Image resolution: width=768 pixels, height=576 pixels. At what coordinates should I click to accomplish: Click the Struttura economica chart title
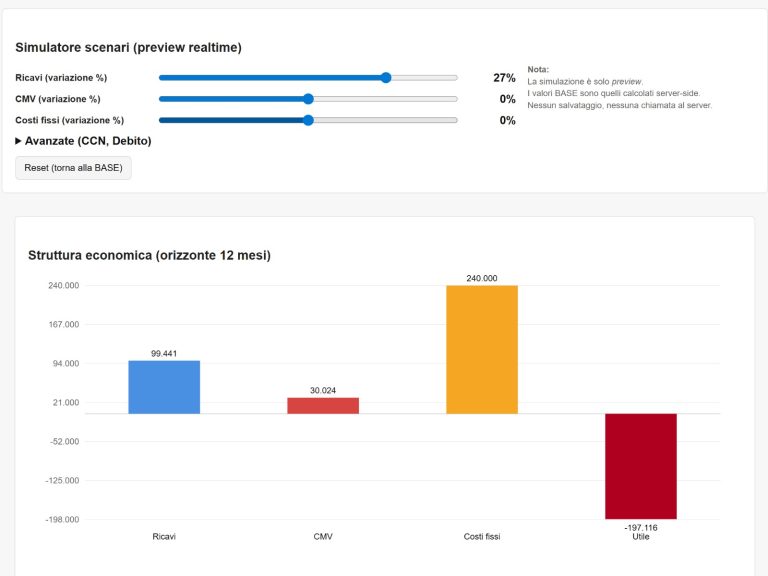149,255
